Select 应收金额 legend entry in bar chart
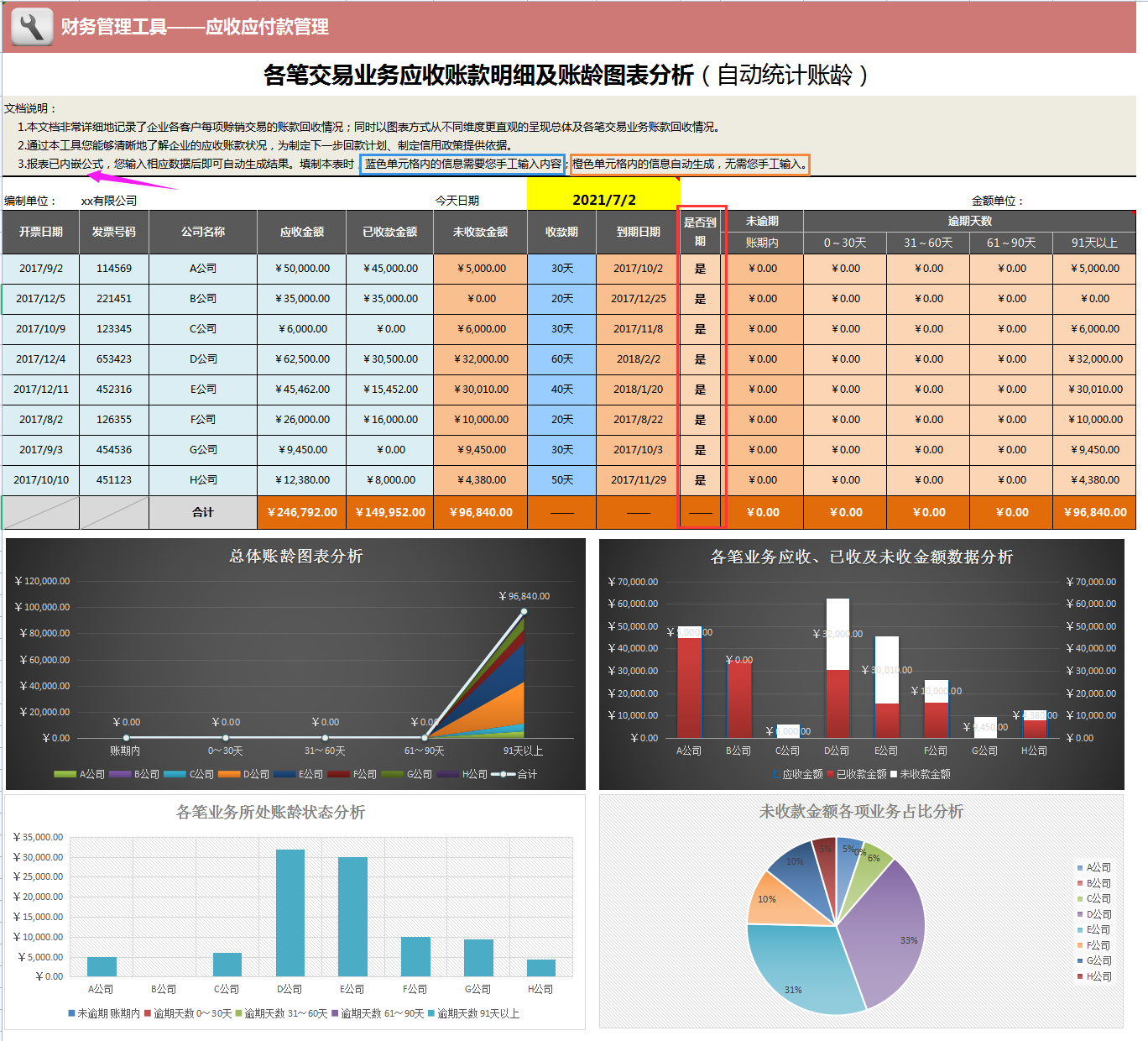 click(x=797, y=774)
